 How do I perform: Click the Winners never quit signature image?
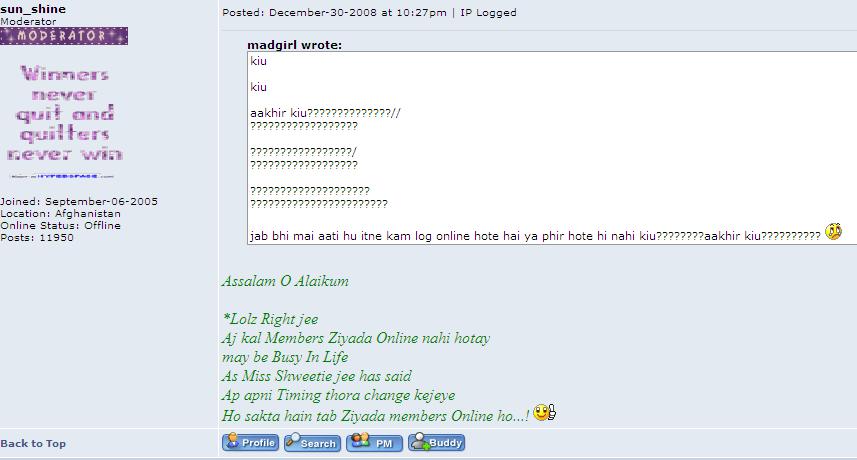(64, 113)
